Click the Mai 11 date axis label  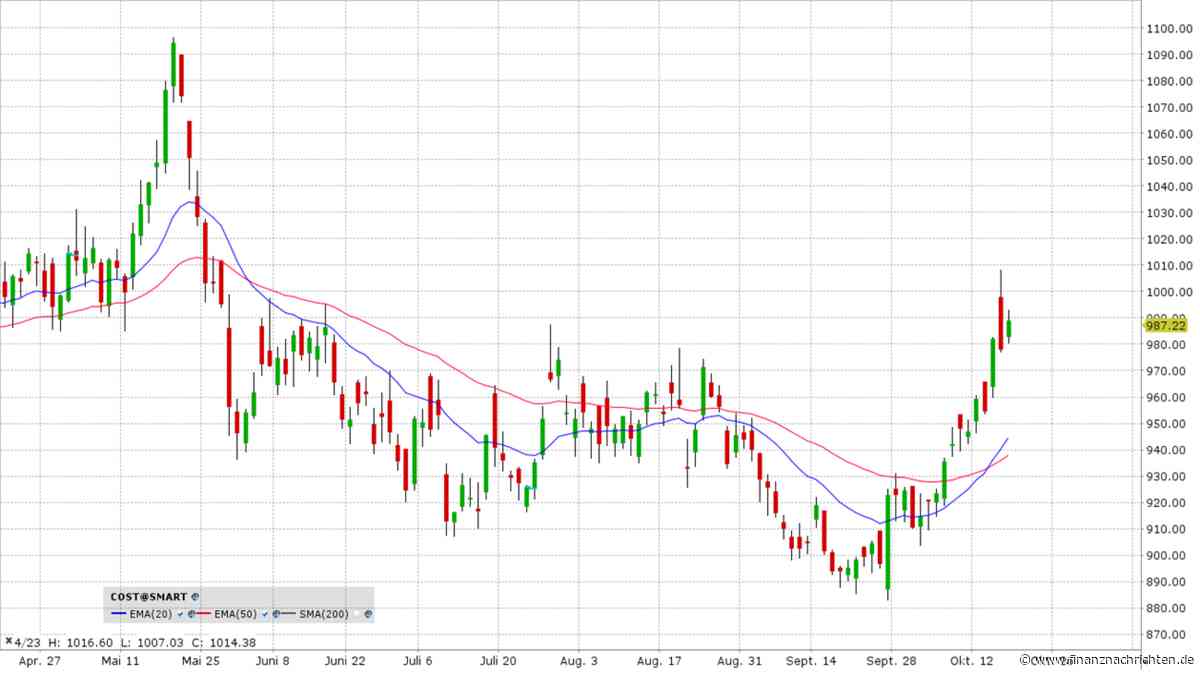(118, 661)
